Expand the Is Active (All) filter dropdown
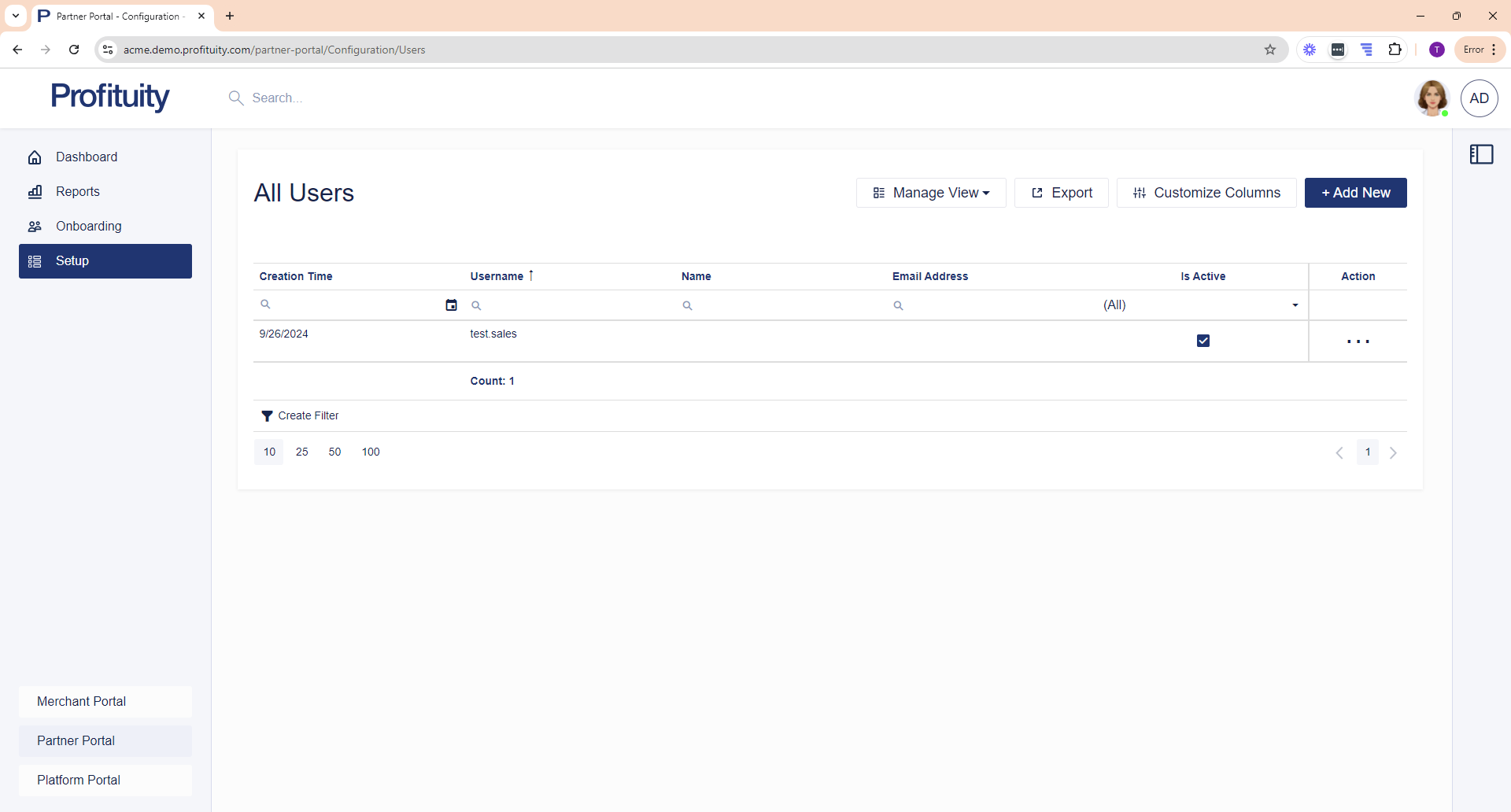The width and height of the screenshot is (1511, 812). 1295,305
